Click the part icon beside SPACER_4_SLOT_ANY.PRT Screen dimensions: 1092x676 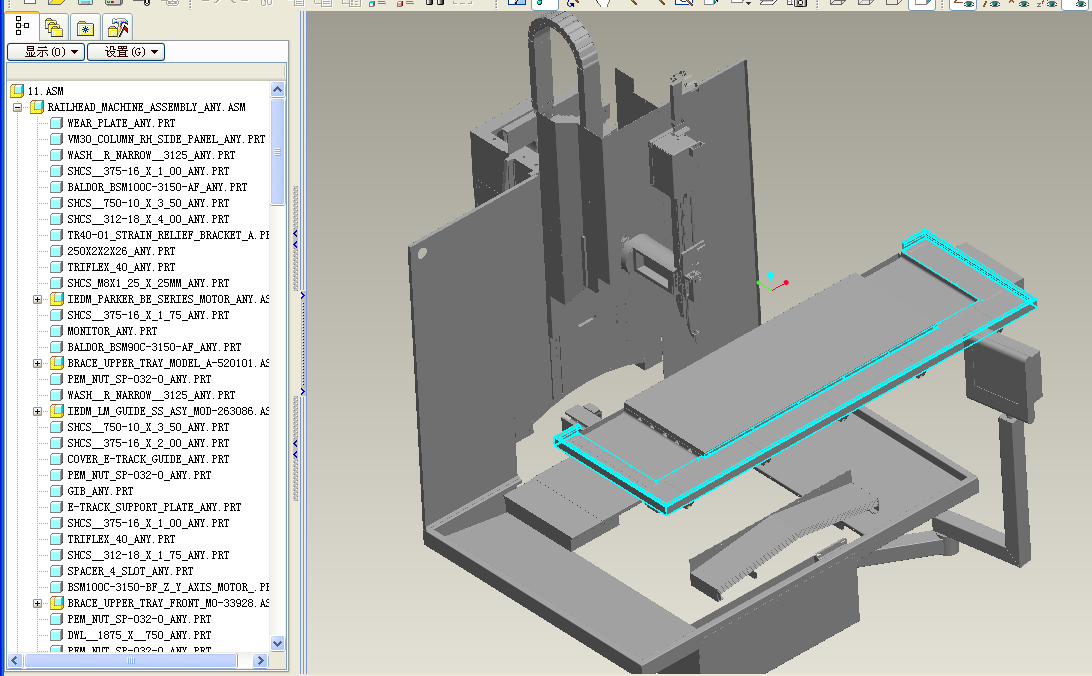pos(57,572)
